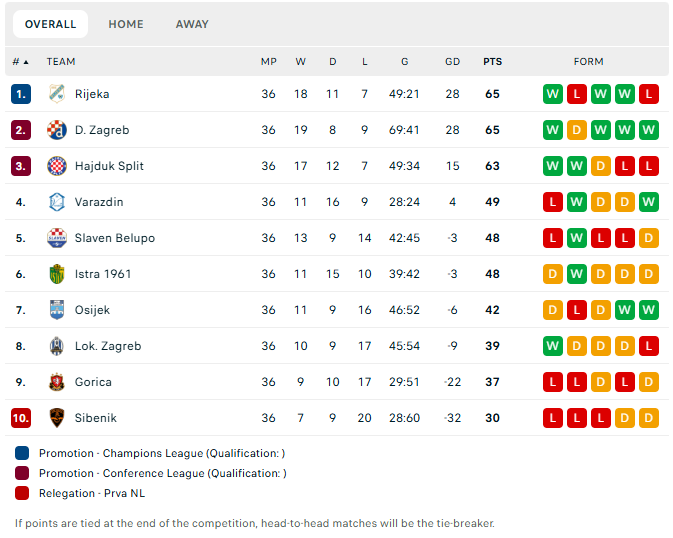The image size is (673, 538).
Task: Click the D. Zagreb club crest
Action: pyautogui.click(x=57, y=130)
